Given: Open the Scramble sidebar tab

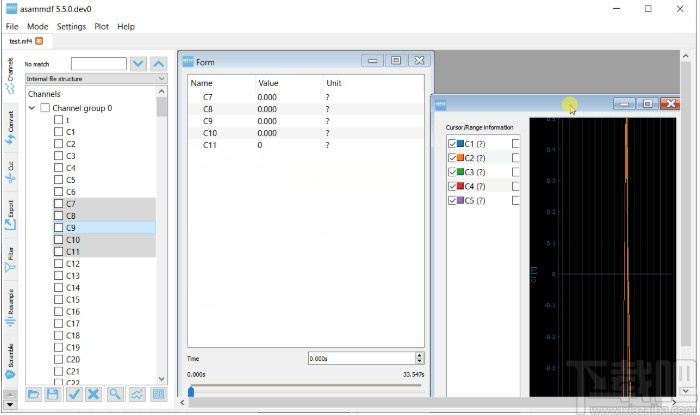Looking at the screenshot, I should (10, 361).
